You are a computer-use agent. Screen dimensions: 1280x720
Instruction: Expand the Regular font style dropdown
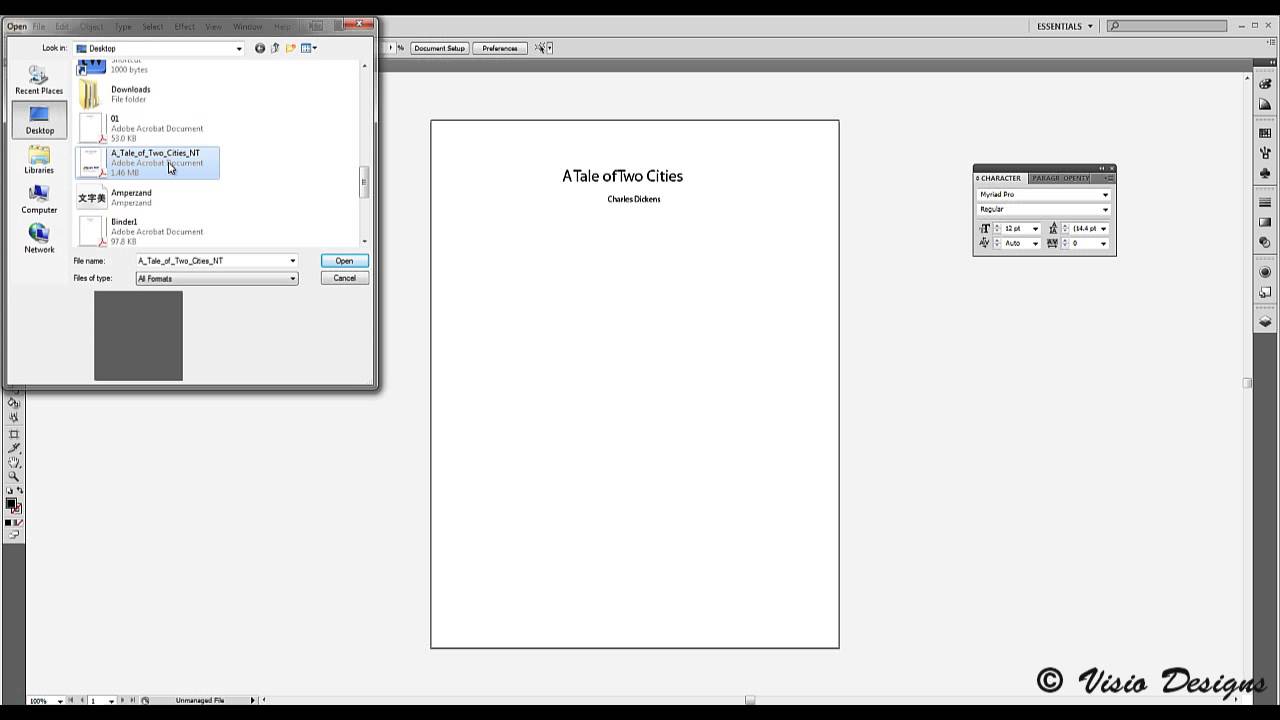[1105, 210]
